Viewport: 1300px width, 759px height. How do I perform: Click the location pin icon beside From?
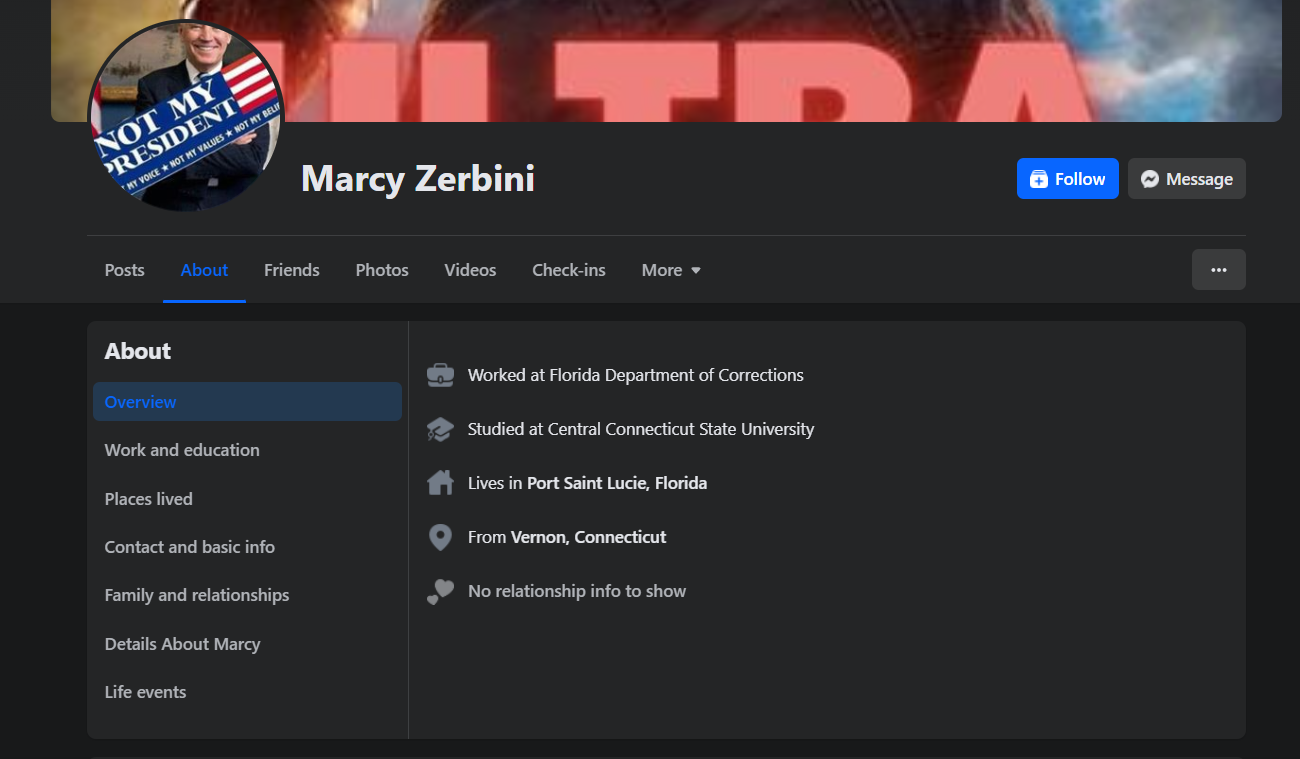440,537
